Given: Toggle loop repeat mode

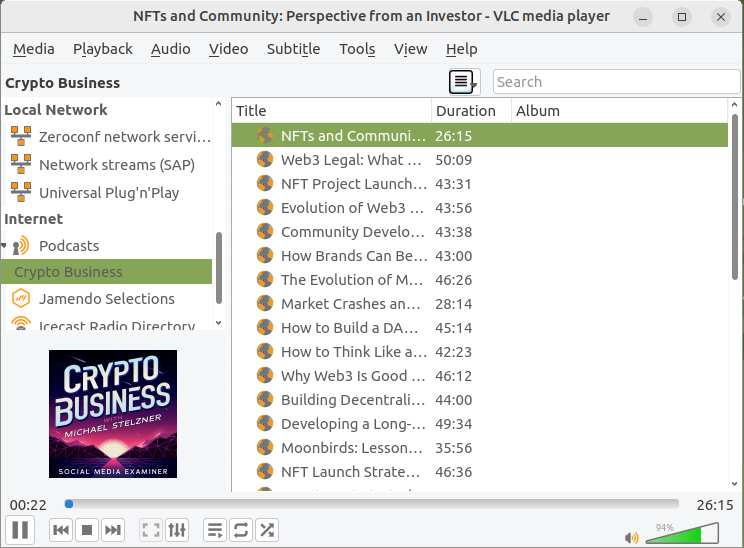Looking at the screenshot, I should tap(241, 529).
